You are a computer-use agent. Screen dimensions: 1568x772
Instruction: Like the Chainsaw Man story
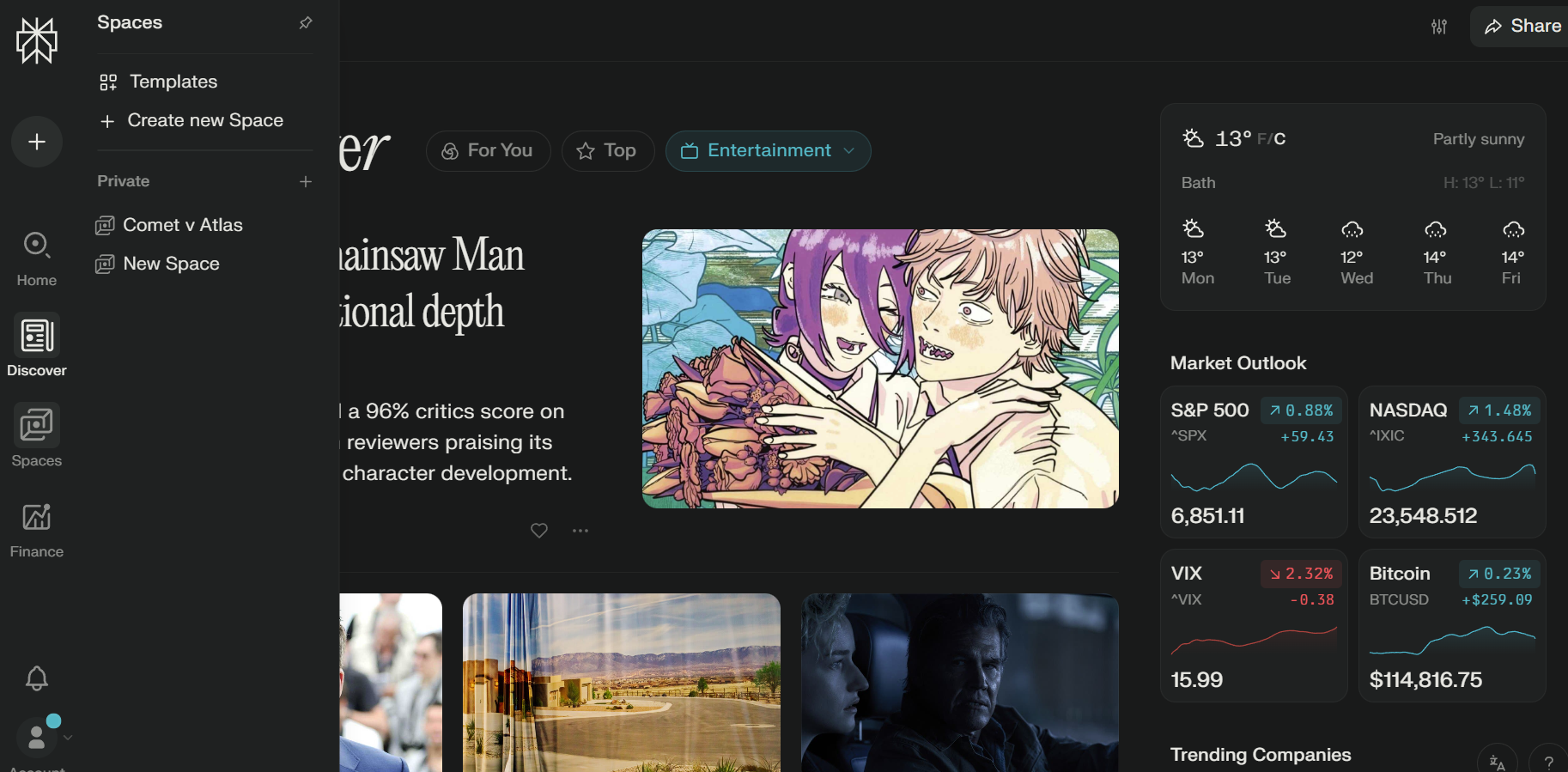(539, 531)
